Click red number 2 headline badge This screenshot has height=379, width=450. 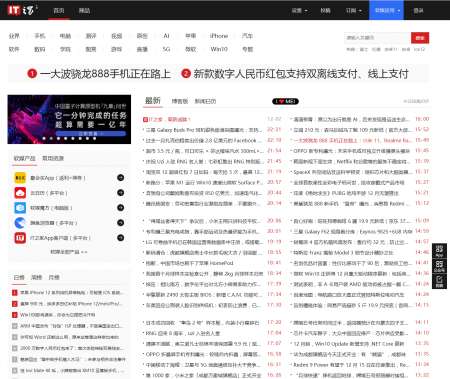pyautogui.click(x=186, y=73)
